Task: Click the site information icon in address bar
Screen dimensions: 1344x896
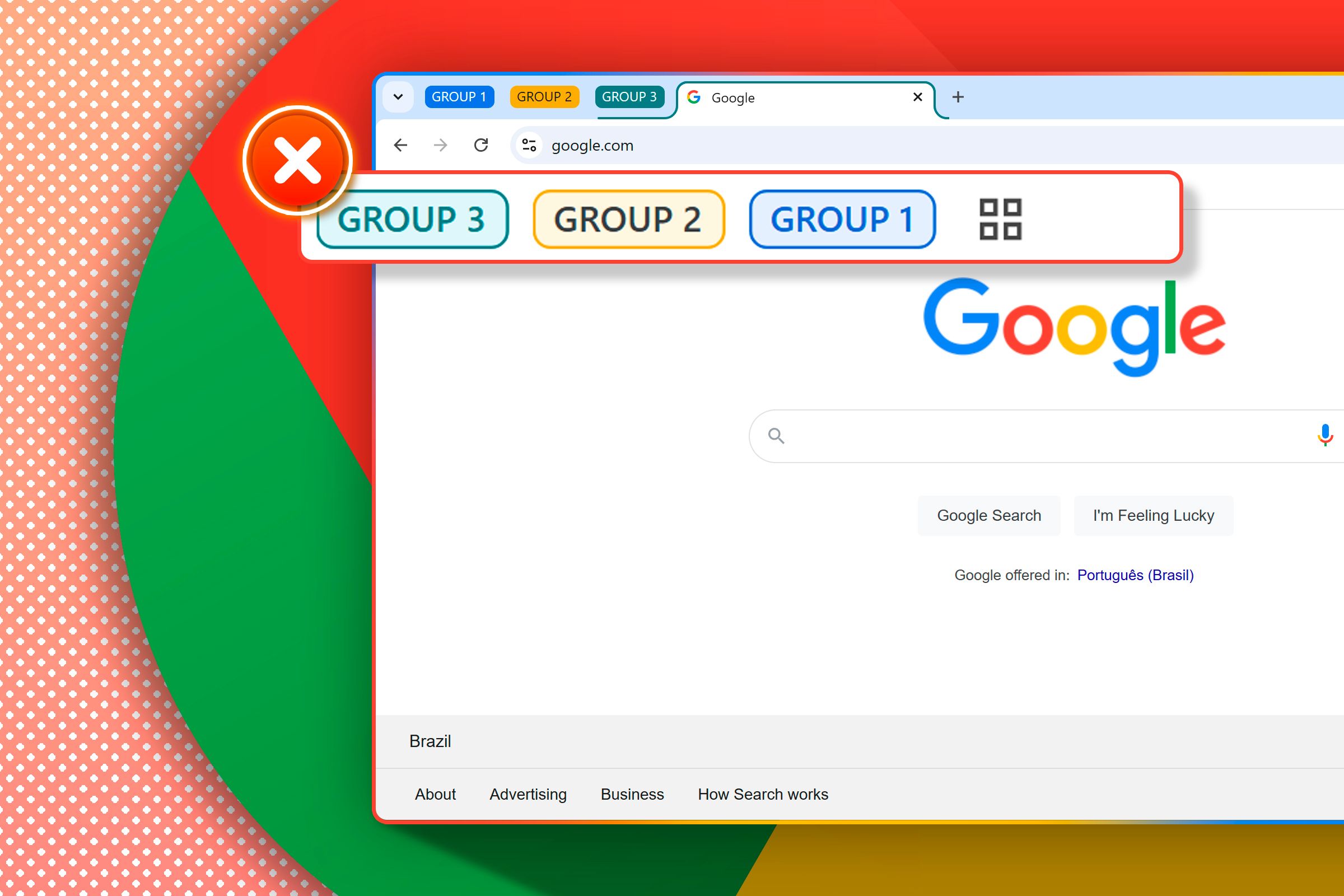Action: tap(527, 146)
